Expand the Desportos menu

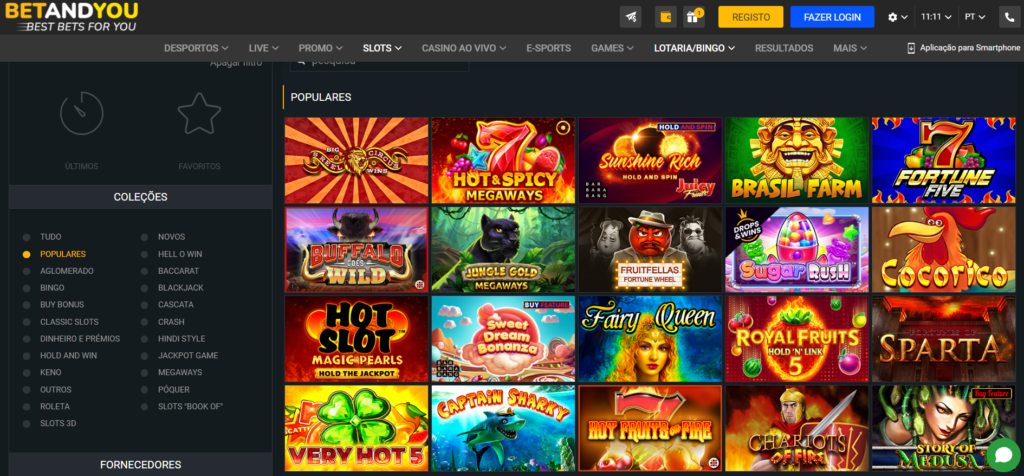click(196, 48)
